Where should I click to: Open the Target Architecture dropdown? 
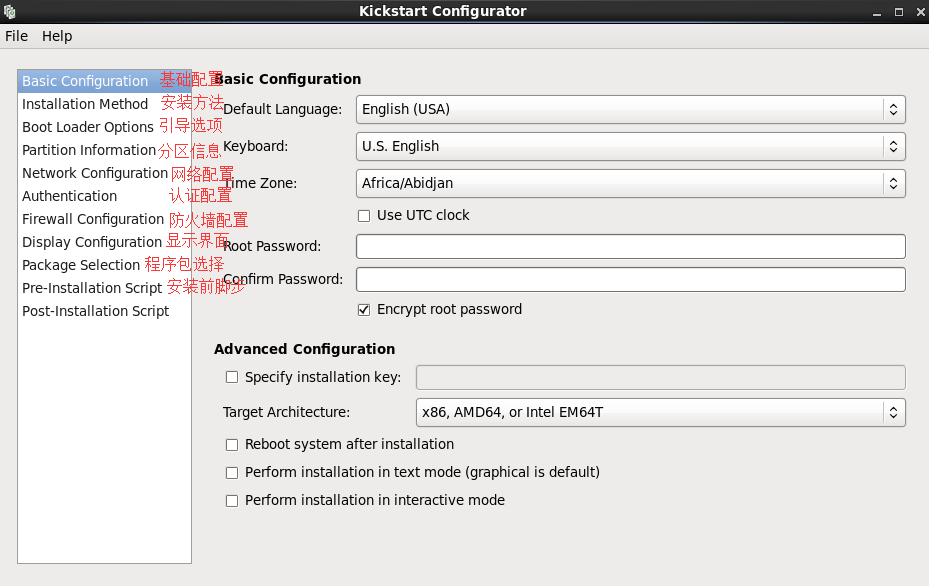[661, 412]
